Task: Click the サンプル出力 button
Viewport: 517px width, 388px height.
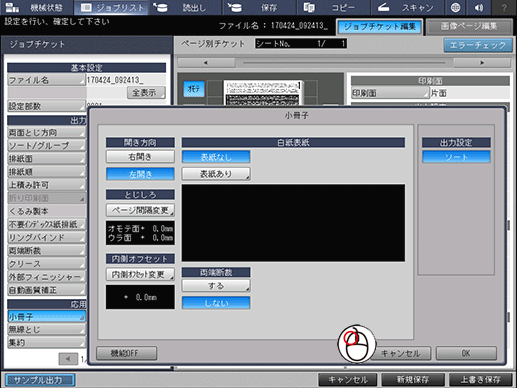Action: (x=40, y=380)
